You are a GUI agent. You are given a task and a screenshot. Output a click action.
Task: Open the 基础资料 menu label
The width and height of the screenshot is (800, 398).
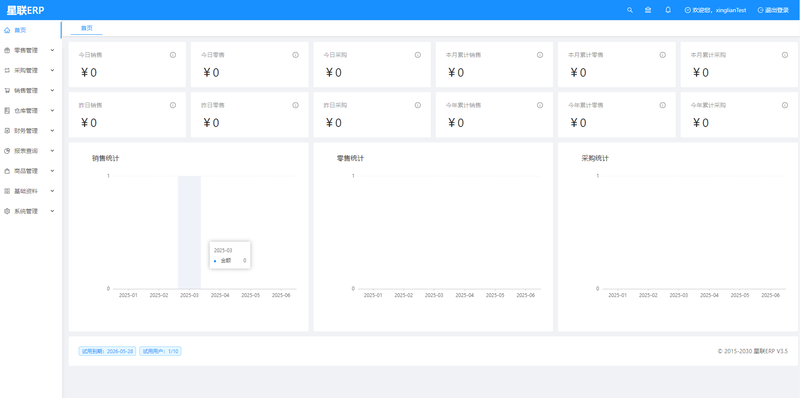click(x=26, y=191)
